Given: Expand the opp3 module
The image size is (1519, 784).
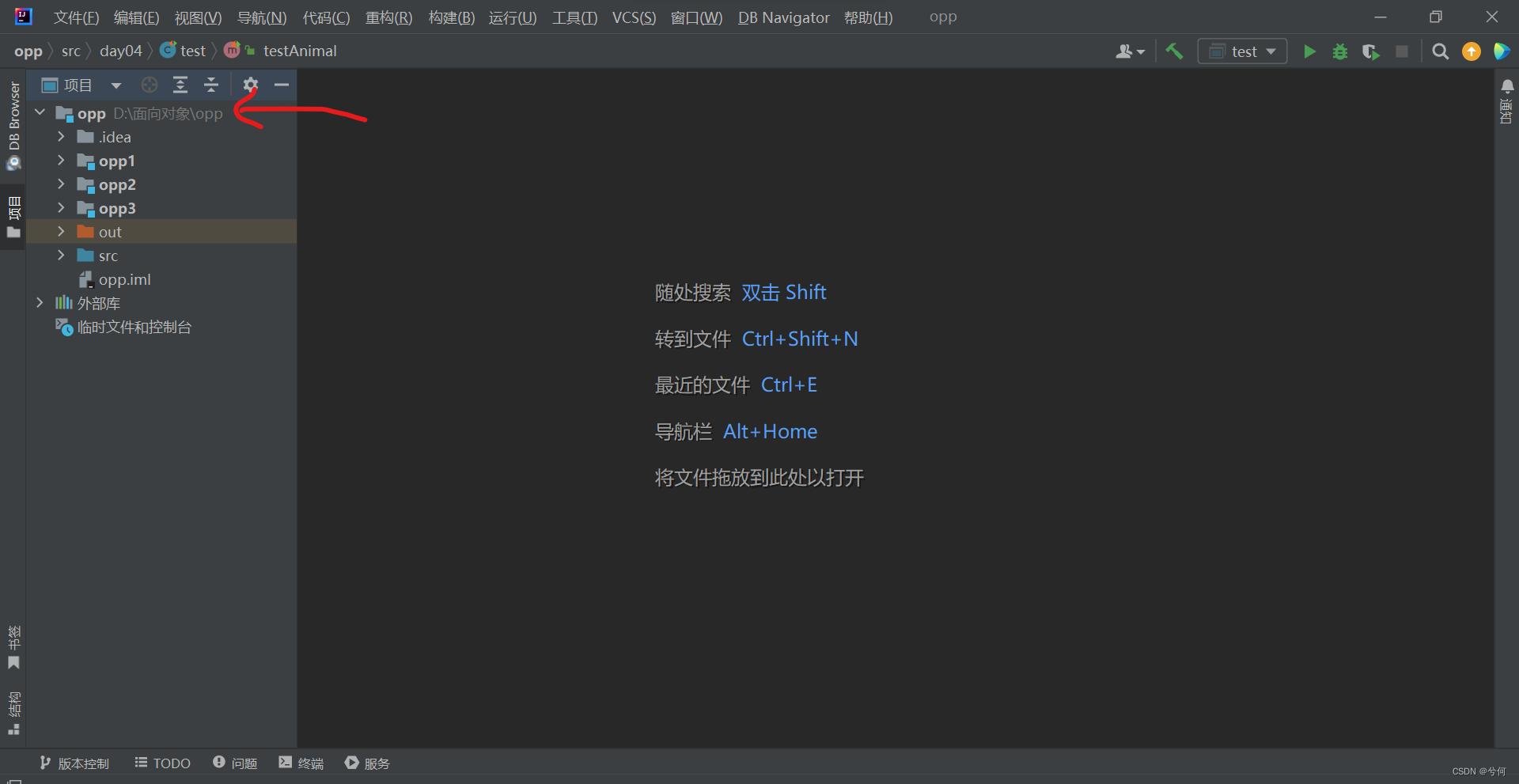Looking at the screenshot, I should click(61, 207).
